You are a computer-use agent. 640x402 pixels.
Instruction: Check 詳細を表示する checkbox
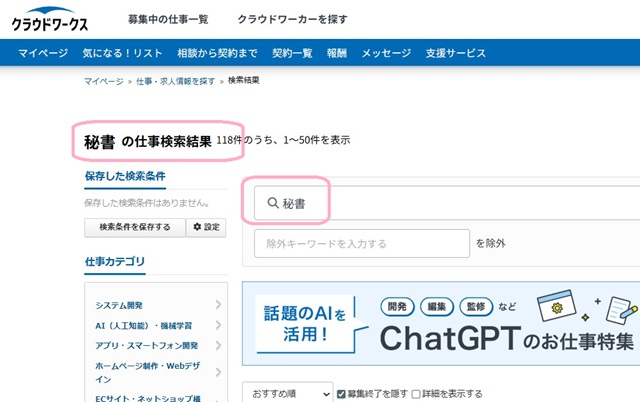click(x=416, y=394)
